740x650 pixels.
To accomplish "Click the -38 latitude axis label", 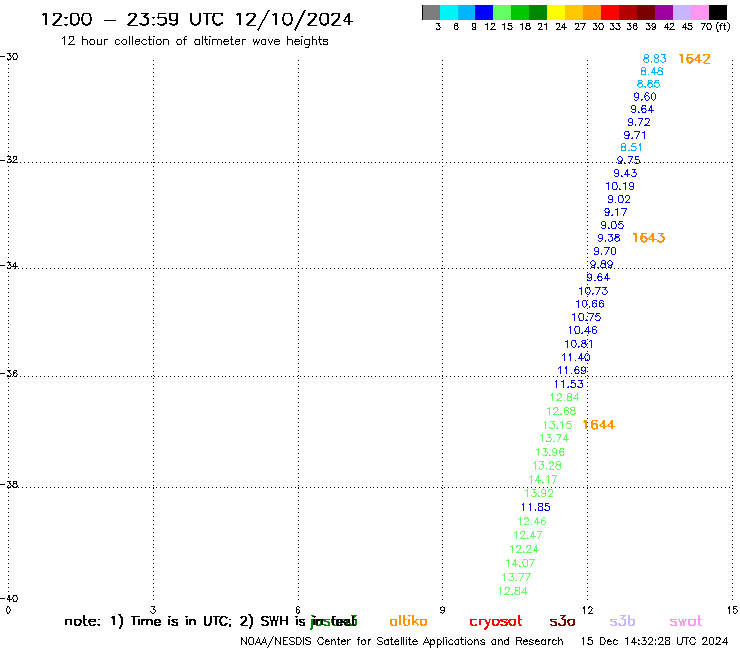I will tap(9, 485).
